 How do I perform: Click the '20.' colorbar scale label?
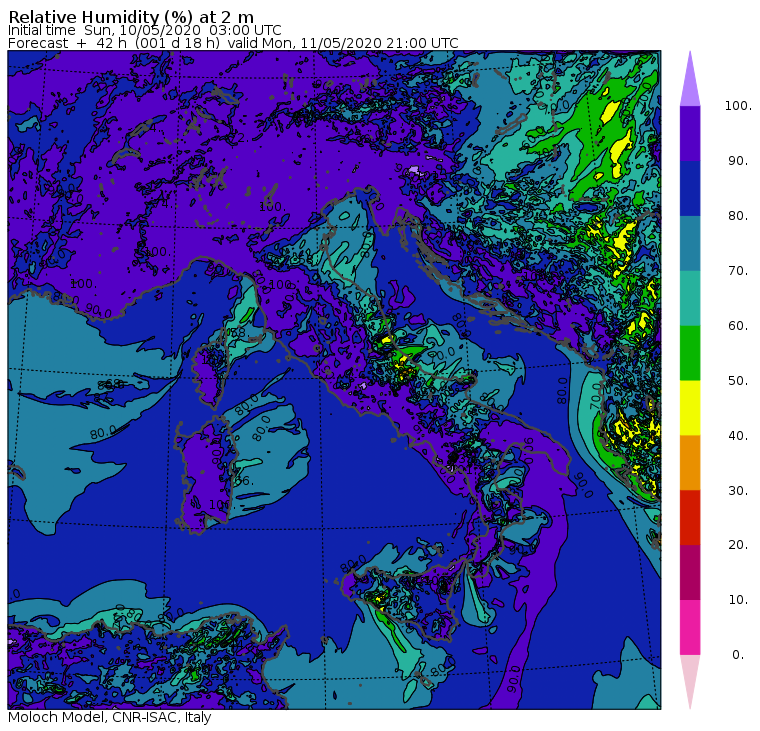[738, 545]
